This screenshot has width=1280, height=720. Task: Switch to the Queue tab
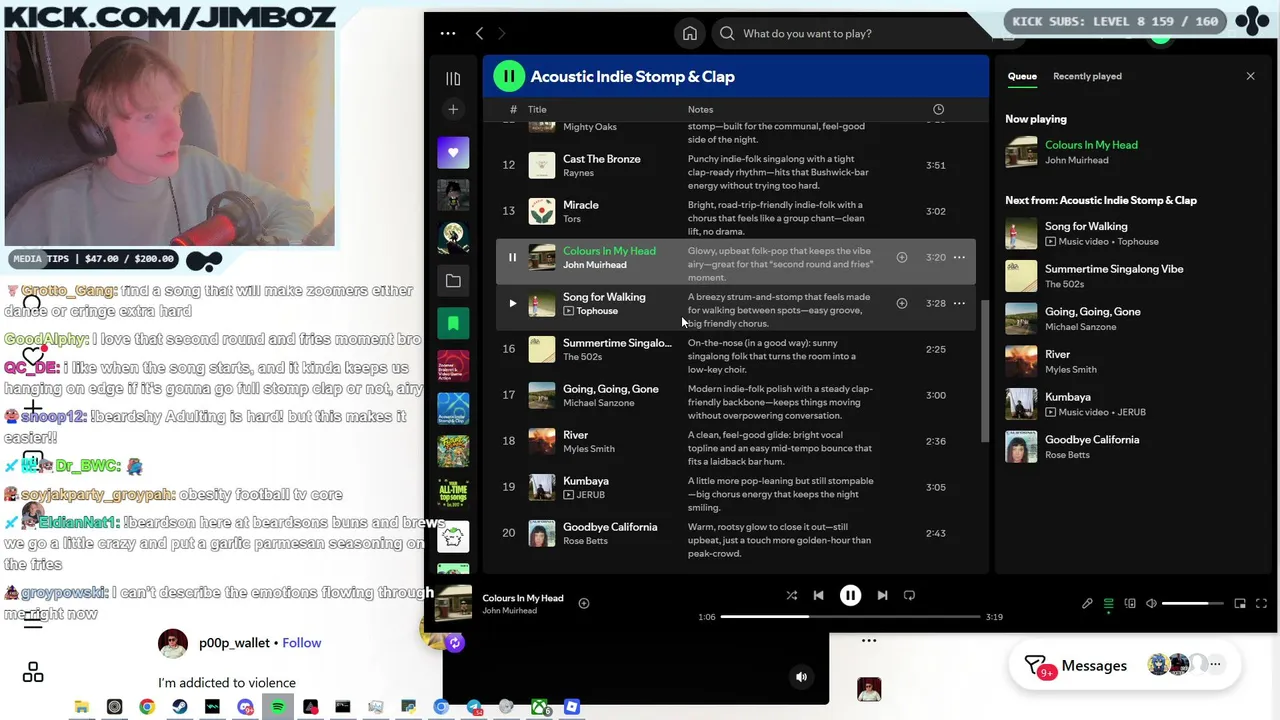coord(1022,76)
